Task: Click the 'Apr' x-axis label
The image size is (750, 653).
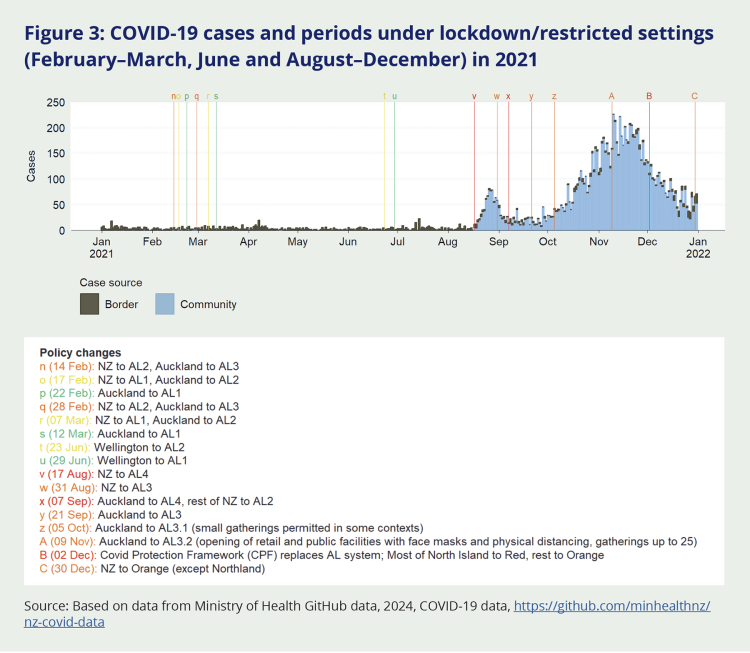Action: [248, 242]
